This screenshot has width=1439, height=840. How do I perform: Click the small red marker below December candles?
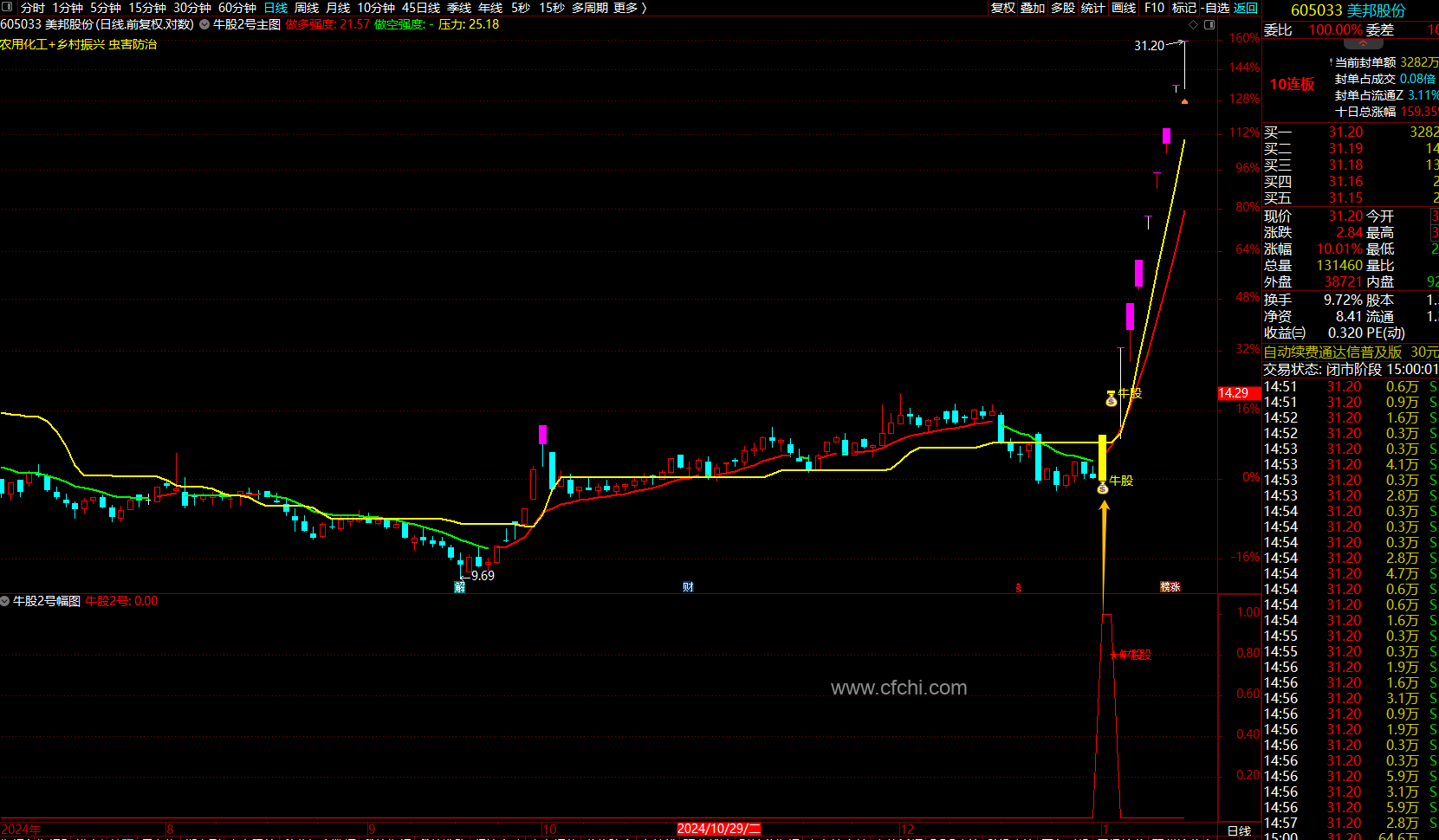(1019, 588)
